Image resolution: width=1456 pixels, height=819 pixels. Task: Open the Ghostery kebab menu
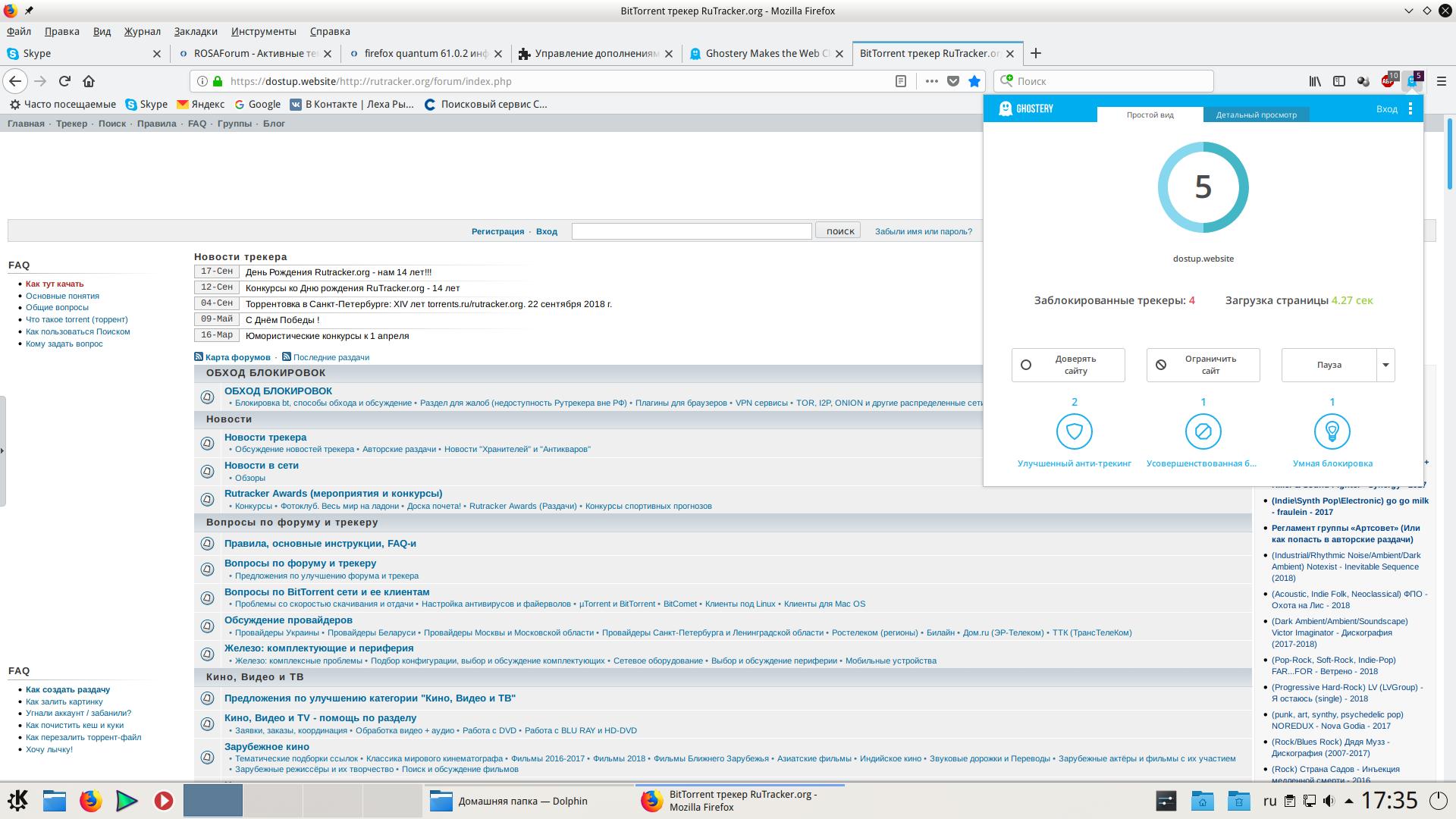[x=1410, y=109]
